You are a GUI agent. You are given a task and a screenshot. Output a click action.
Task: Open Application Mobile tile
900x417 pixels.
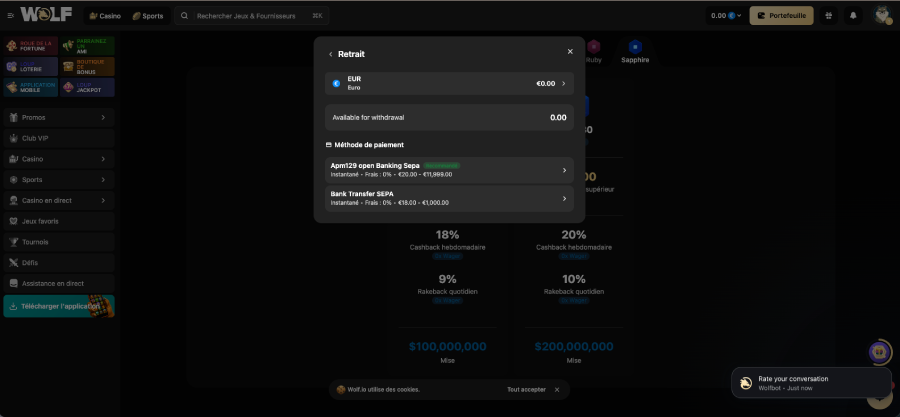31,87
